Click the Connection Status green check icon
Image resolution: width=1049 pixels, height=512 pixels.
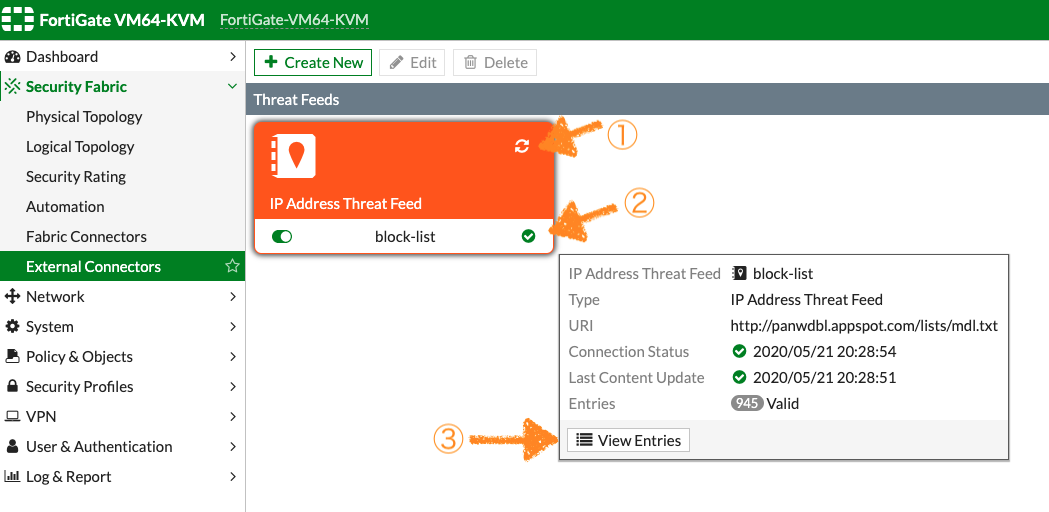(x=739, y=351)
